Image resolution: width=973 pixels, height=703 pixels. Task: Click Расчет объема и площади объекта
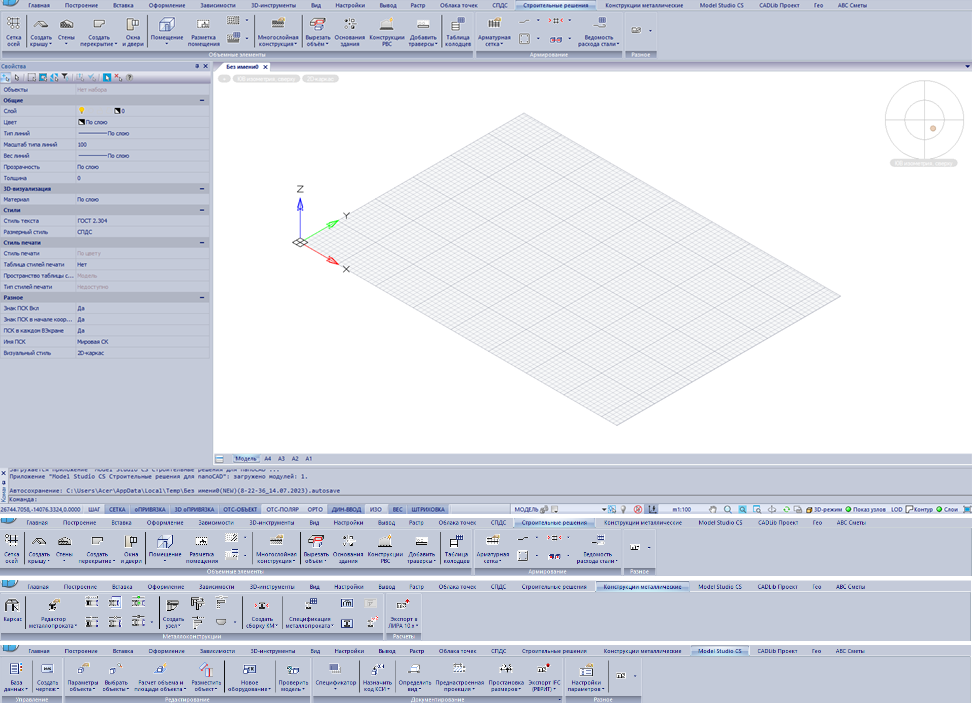160,676
